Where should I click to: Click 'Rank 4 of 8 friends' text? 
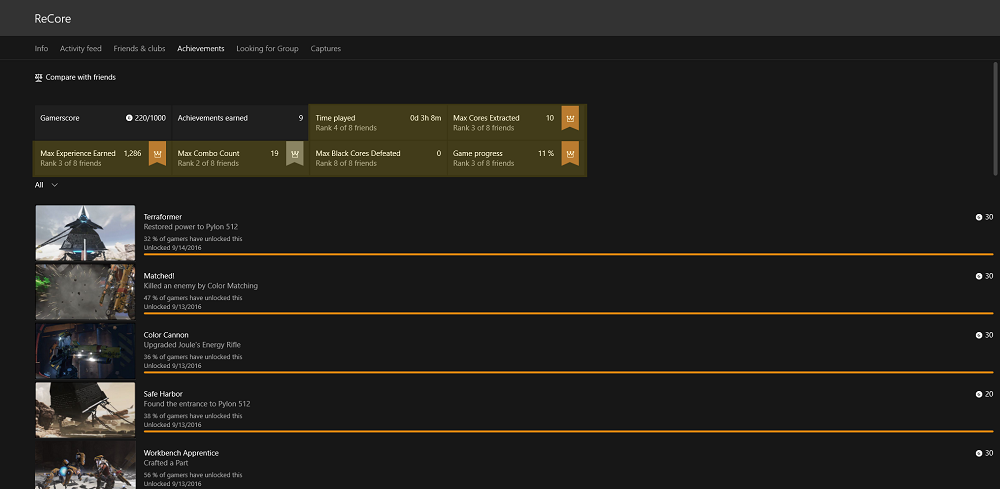coord(346,128)
